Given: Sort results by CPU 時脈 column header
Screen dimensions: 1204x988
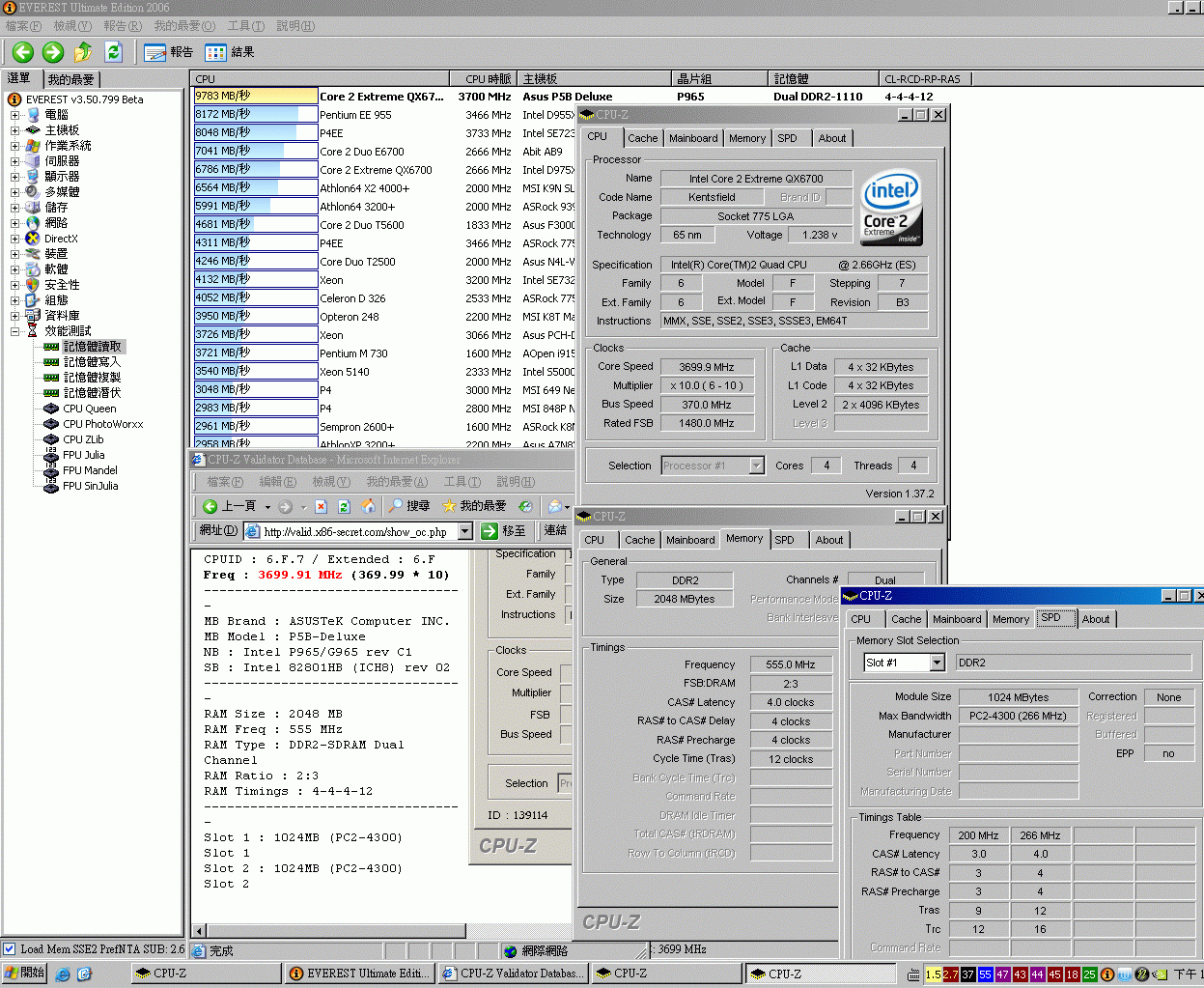Looking at the screenshot, I should pos(485,79).
